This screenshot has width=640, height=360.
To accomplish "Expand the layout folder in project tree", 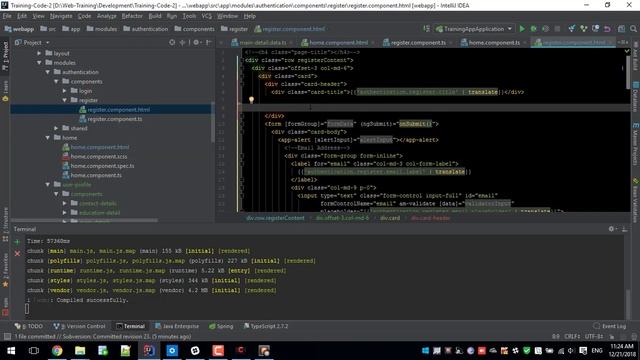I will 39,53.
